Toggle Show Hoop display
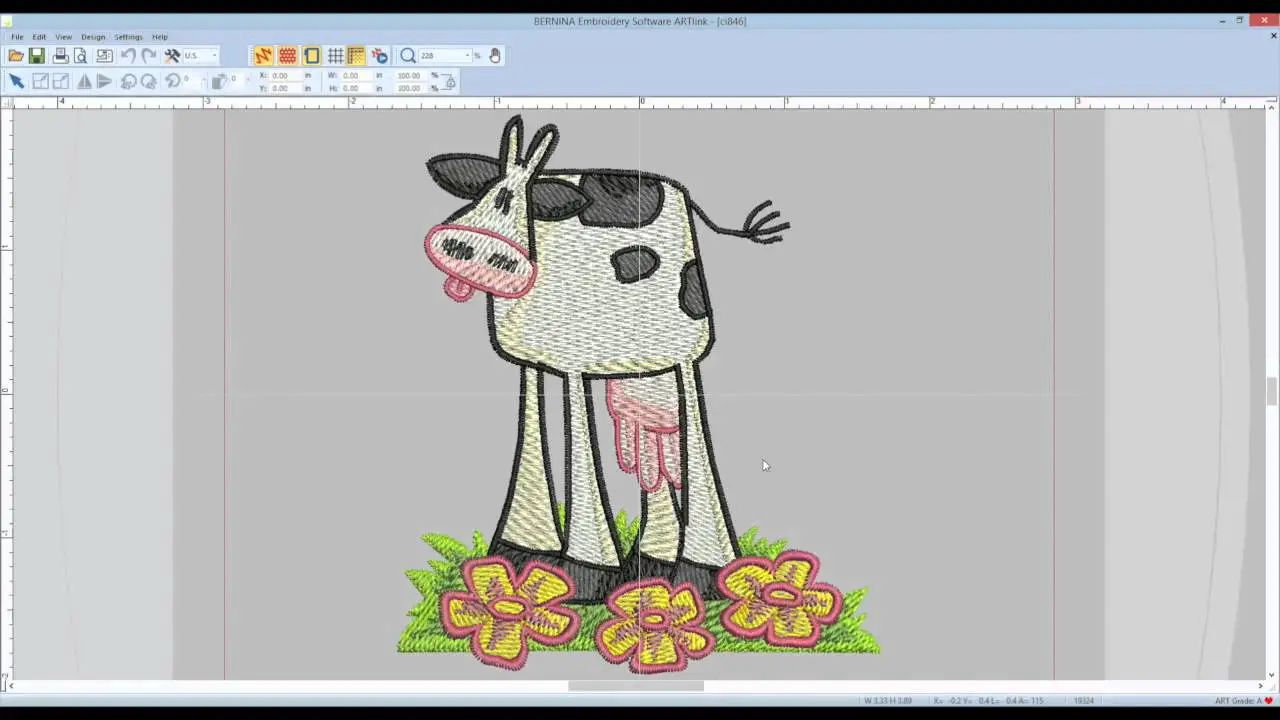The width and height of the screenshot is (1280, 720). [x=312, y=56]
